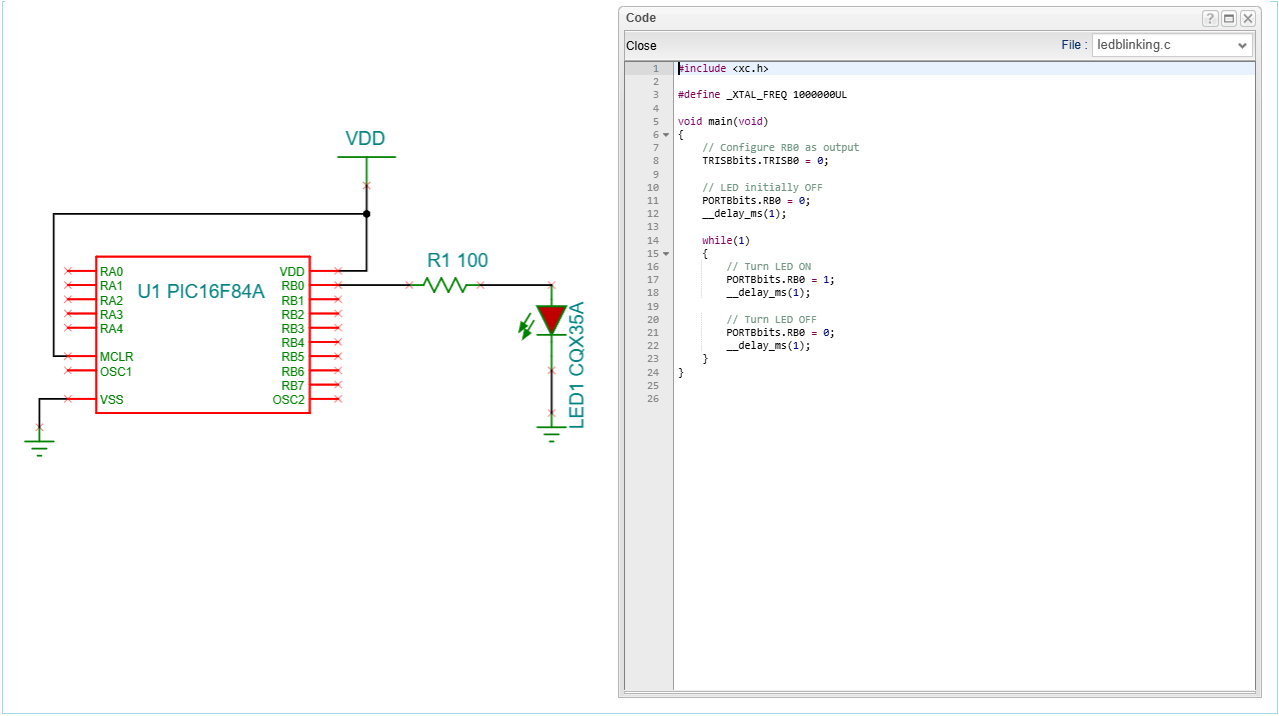
Task: Click 'PORTBbits.RB0 = 1;' code line
Action: coord(781,280)
